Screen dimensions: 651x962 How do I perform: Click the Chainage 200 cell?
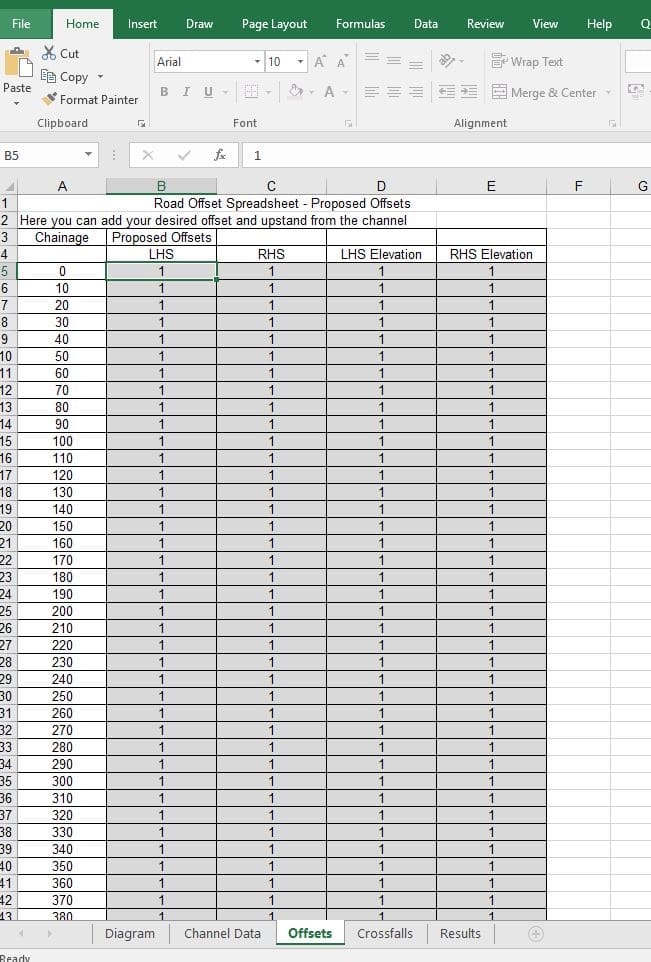click(x=62, y=611)
